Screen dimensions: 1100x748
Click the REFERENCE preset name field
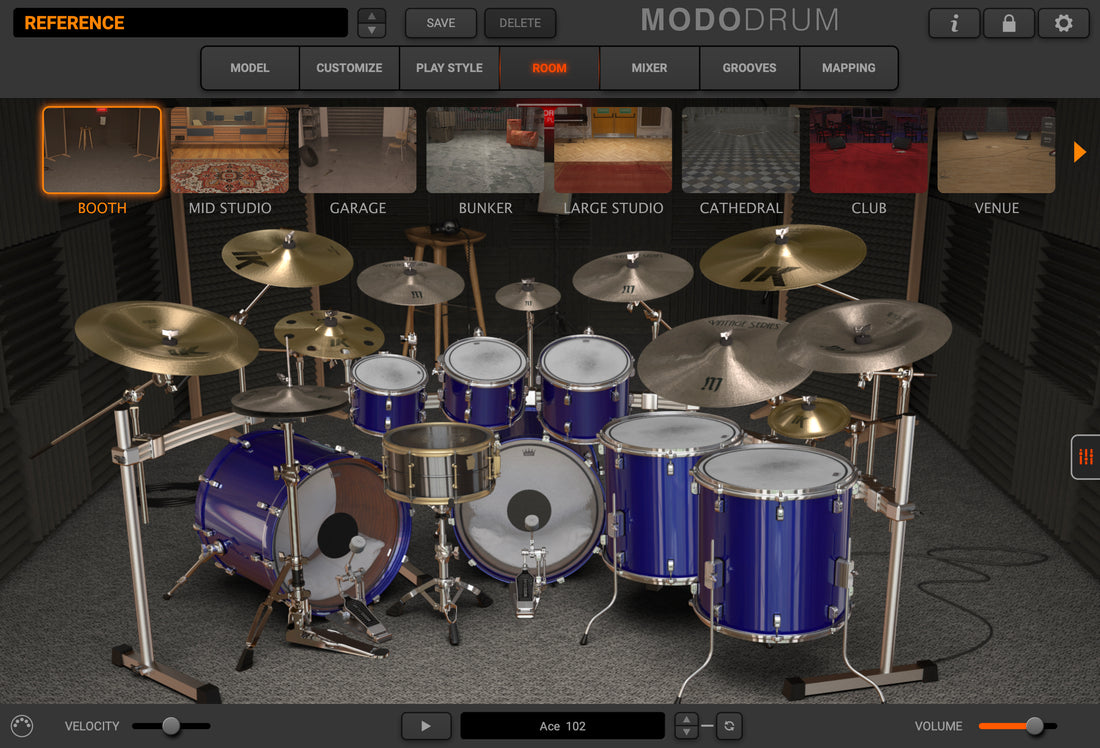[x=180, y=23]
